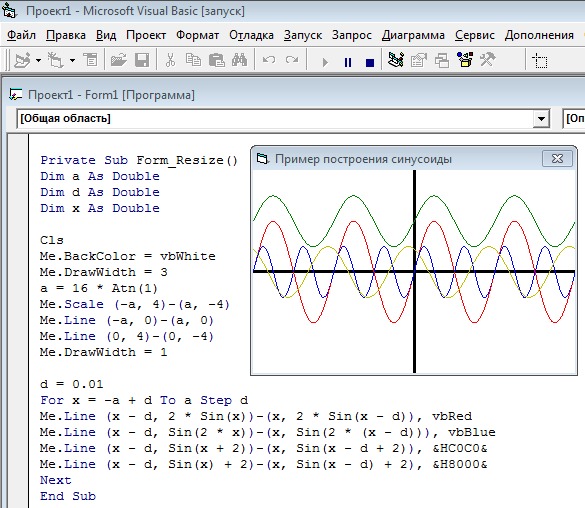585x508 pixels.
Task: Open the Properties Window icon
Action: pyautogui.click(x=419, y=60)
